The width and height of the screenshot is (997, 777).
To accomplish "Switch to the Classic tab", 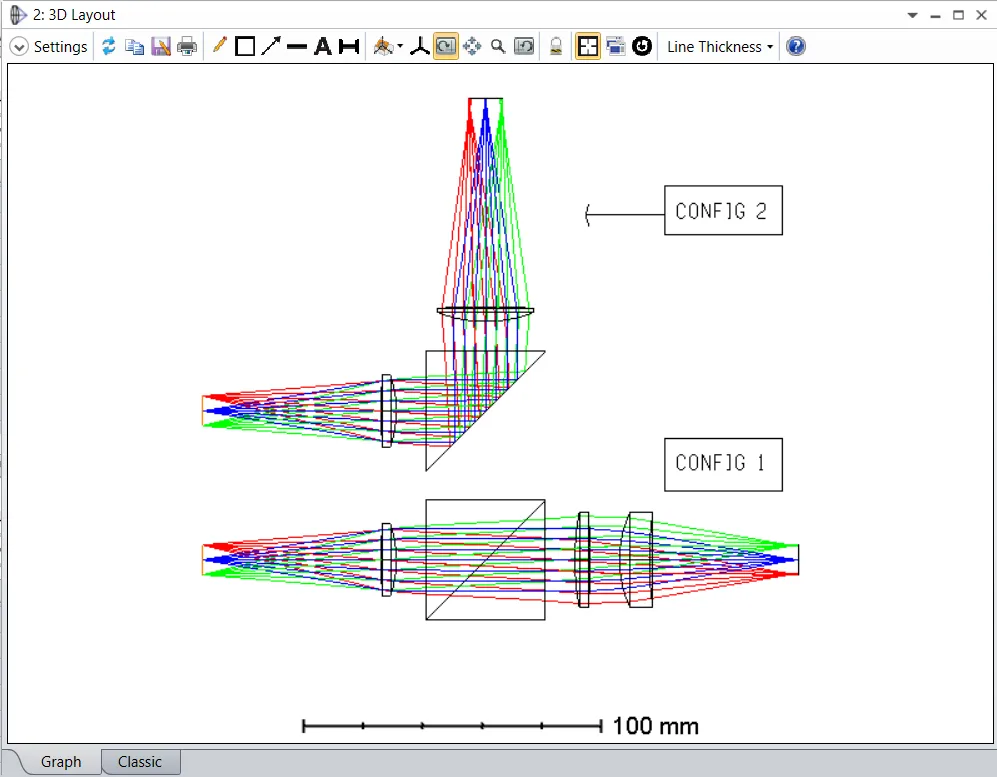I will coord(140,762).
